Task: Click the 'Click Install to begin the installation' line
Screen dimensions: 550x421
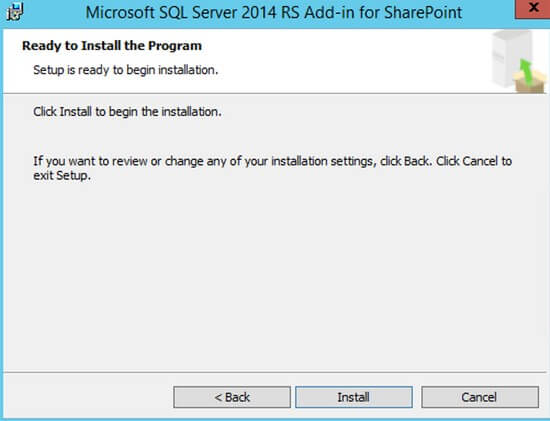Action: pos(127,112)
